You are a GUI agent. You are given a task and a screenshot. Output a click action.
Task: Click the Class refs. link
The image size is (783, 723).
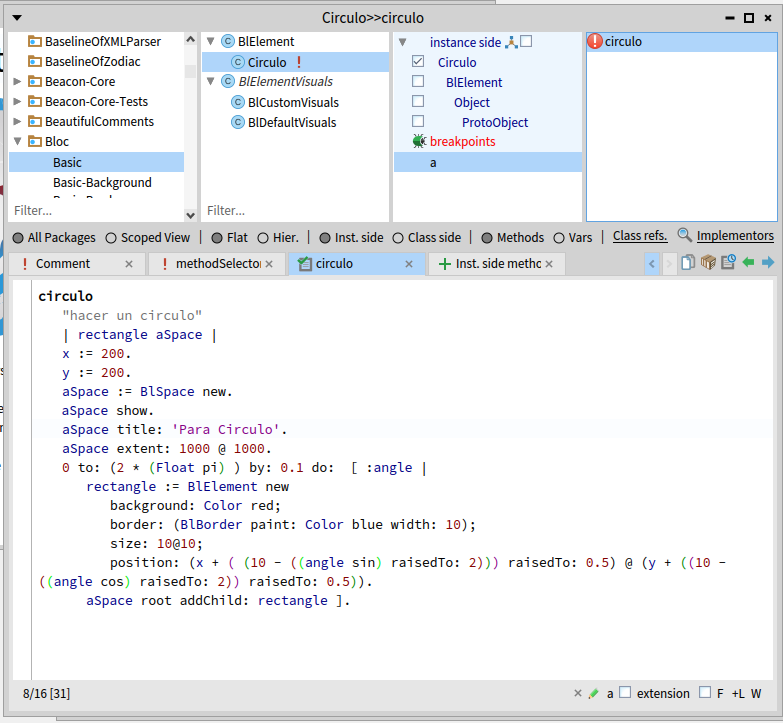point(640,236)
